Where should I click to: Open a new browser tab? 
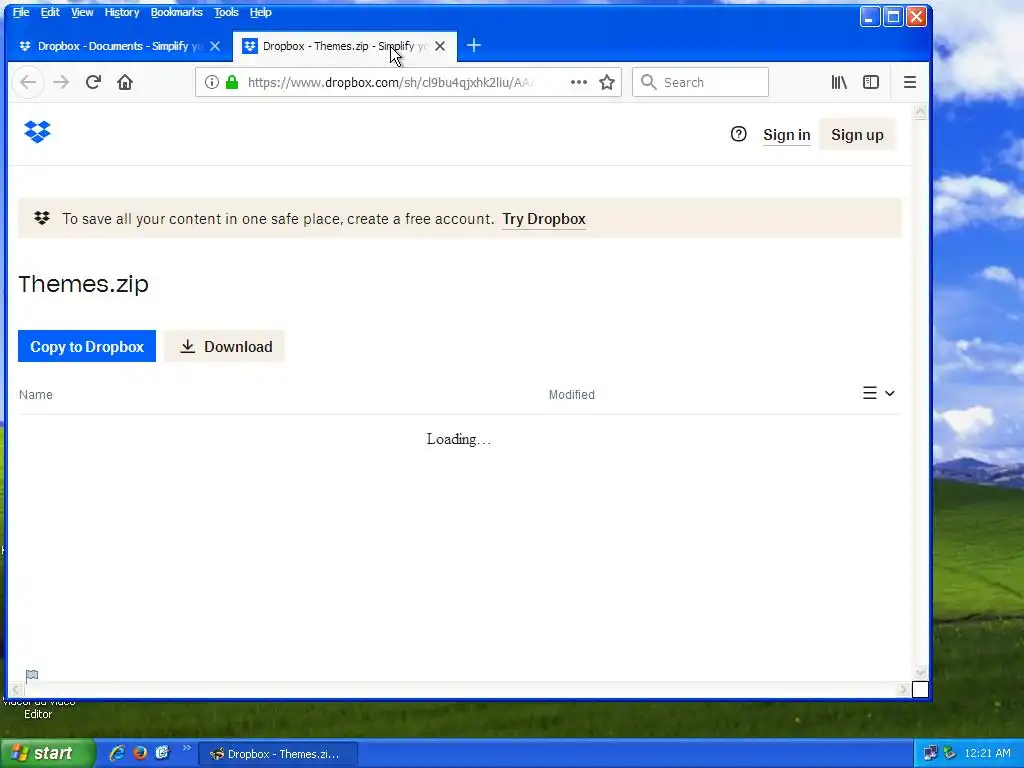coord(474,45)
